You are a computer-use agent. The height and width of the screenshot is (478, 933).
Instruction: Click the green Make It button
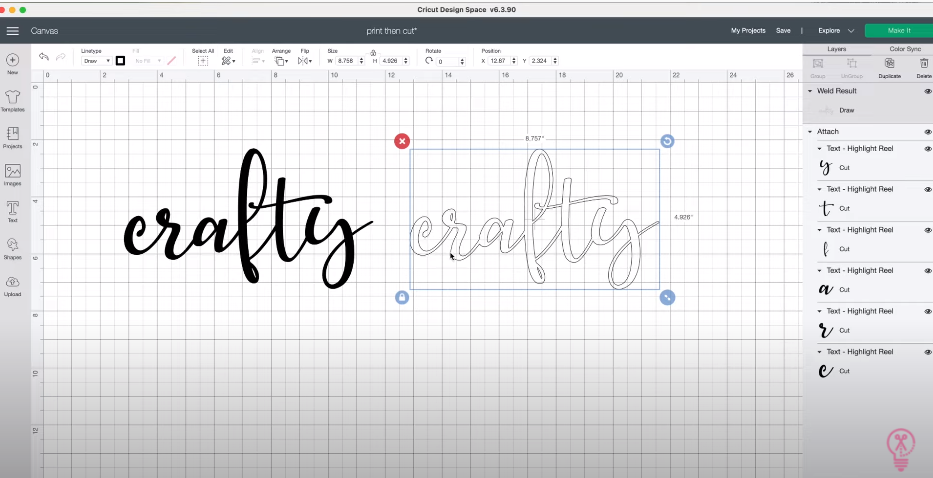click(x=898, y=31)
